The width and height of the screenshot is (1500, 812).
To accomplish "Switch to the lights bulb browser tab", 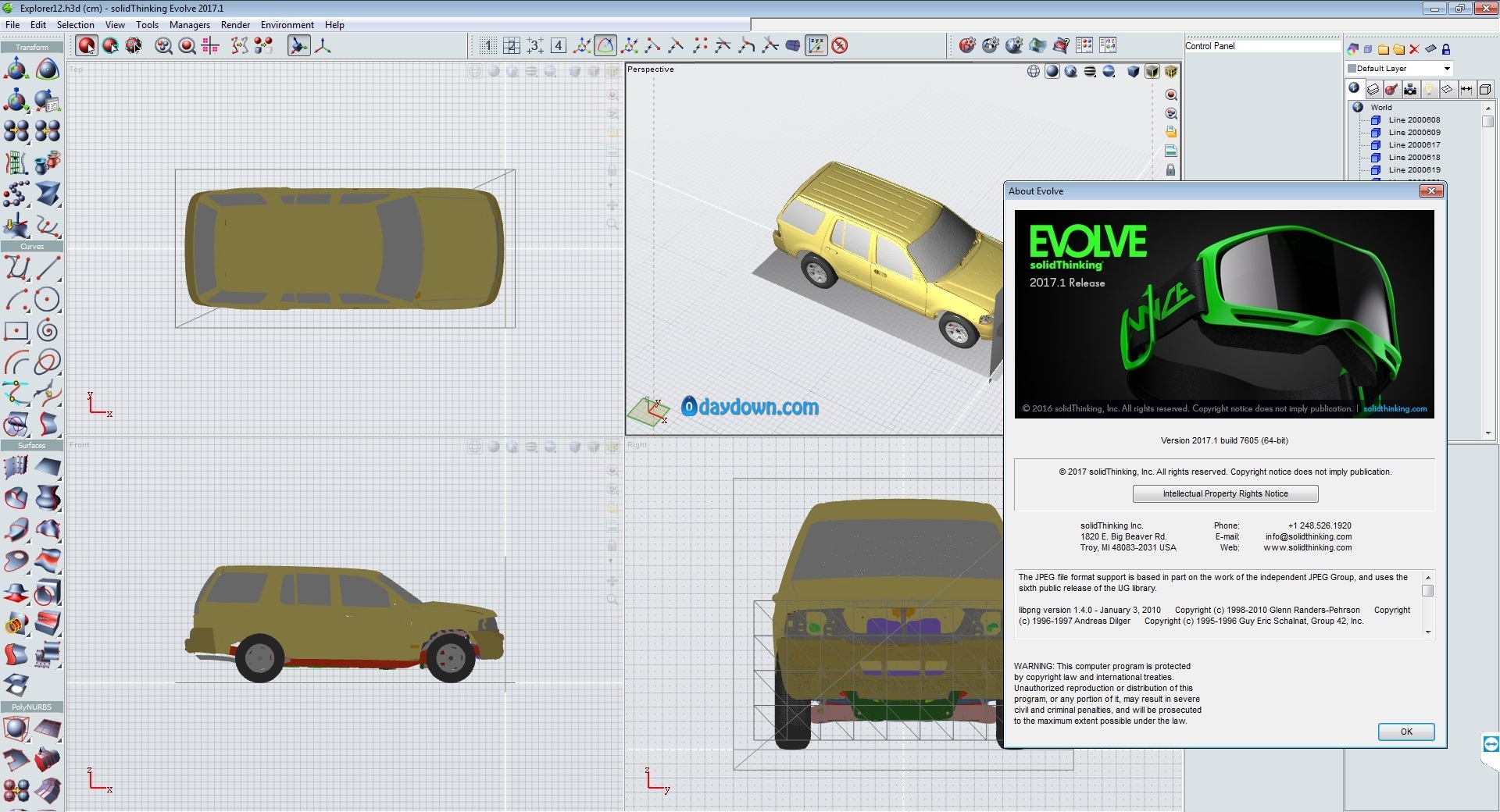I will pos(1429,90).
